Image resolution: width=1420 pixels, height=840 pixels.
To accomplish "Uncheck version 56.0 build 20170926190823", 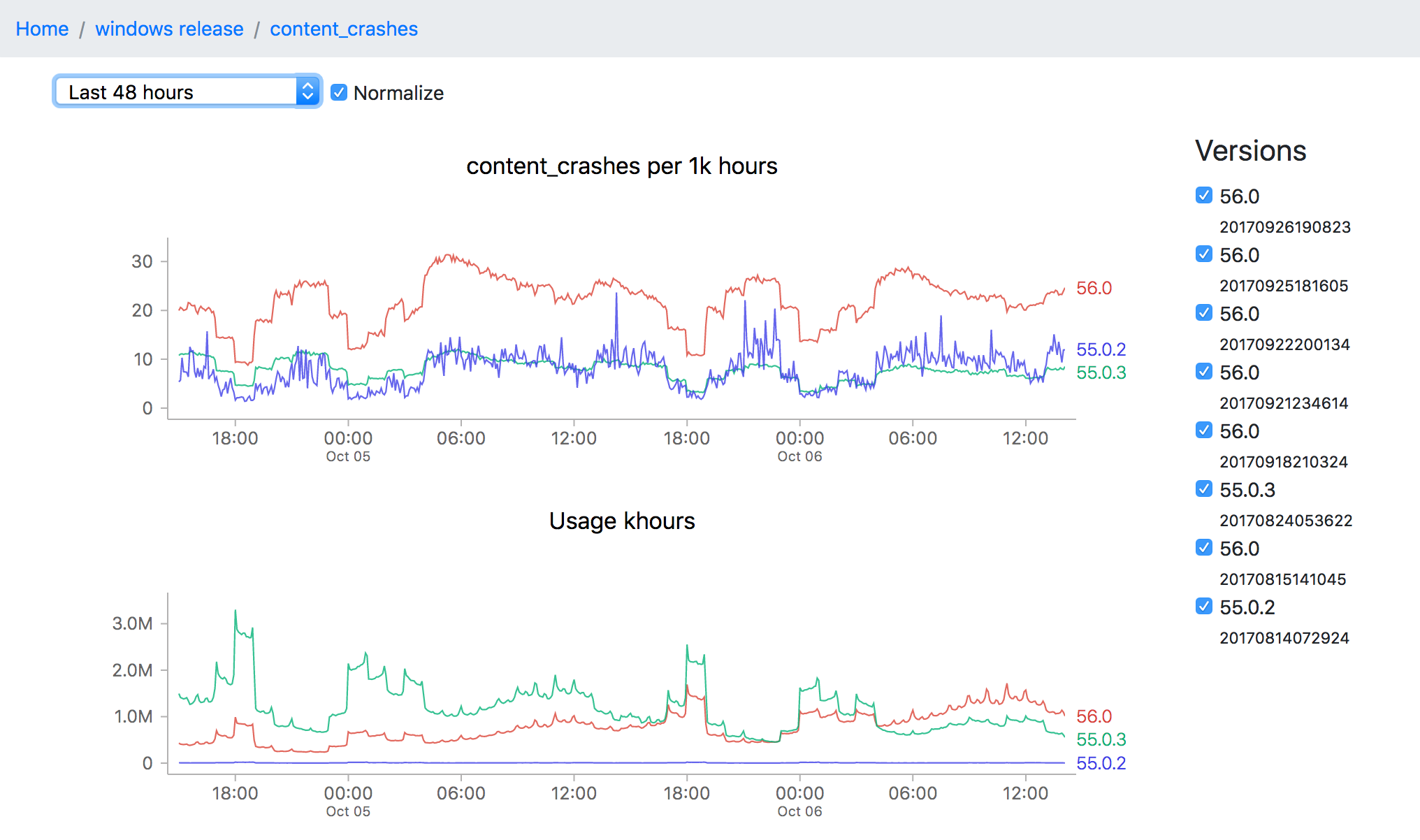I will (x=1203, y=196).
